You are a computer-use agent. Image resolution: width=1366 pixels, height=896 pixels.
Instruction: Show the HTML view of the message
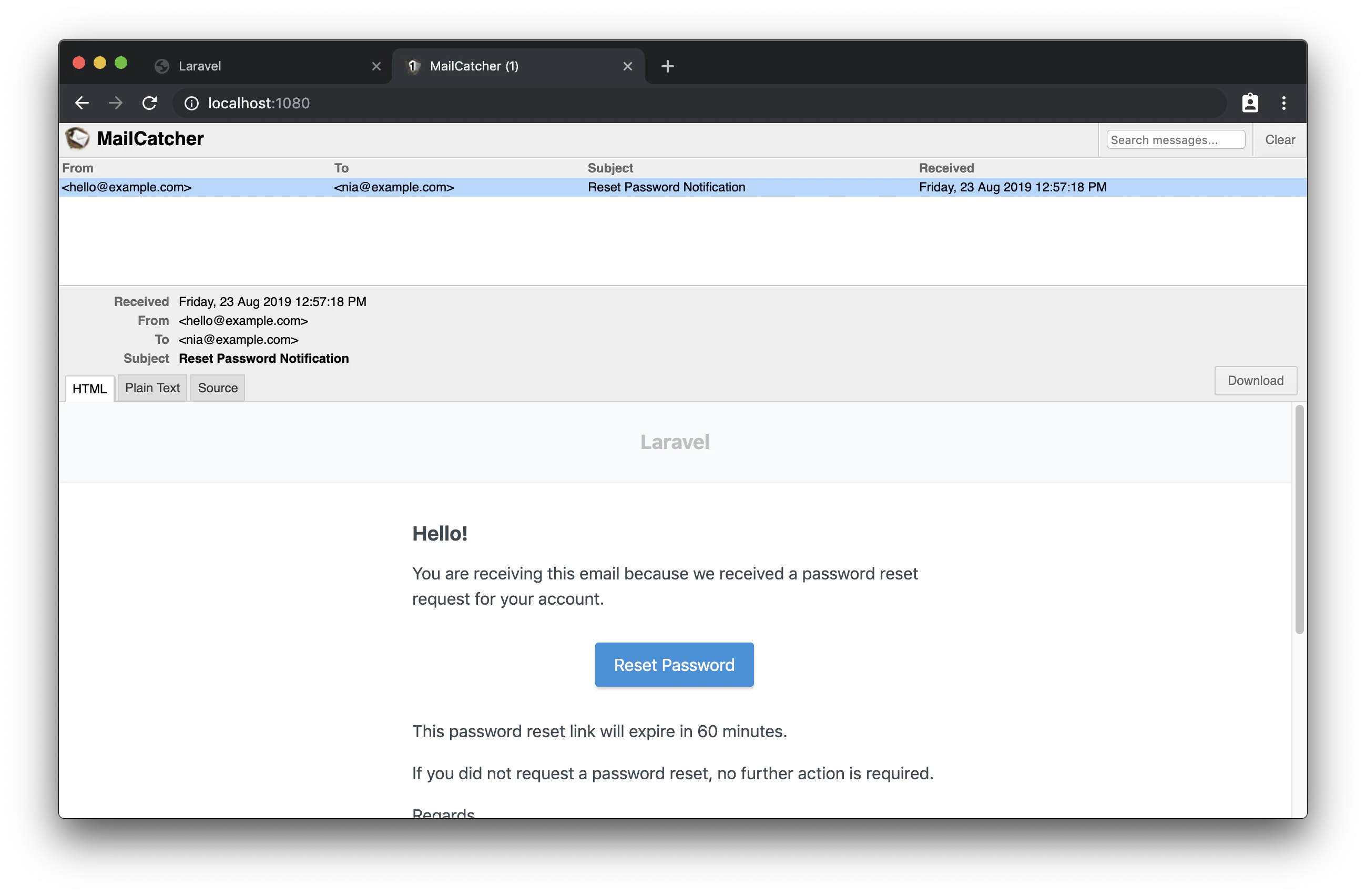(89, 389)
